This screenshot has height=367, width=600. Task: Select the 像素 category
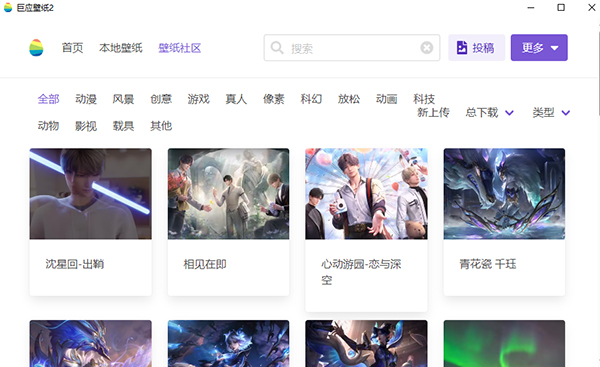coord(274,99)
